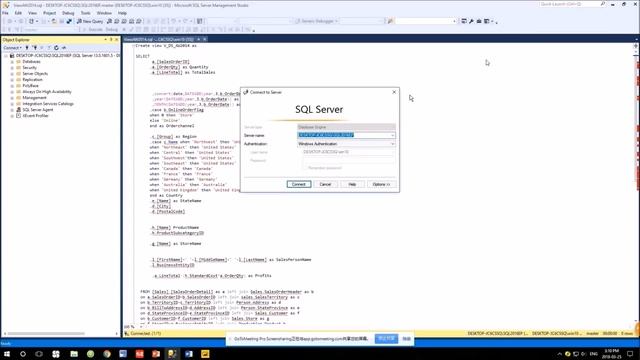Open the File menu

[5, 13]
